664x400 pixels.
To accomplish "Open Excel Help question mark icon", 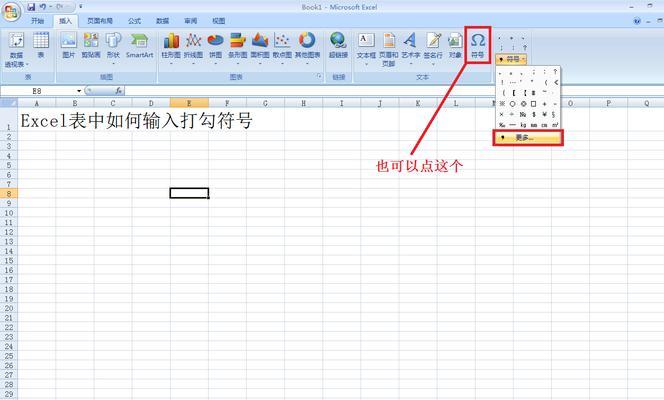I will pyautogui.click(x=637, y=21).
